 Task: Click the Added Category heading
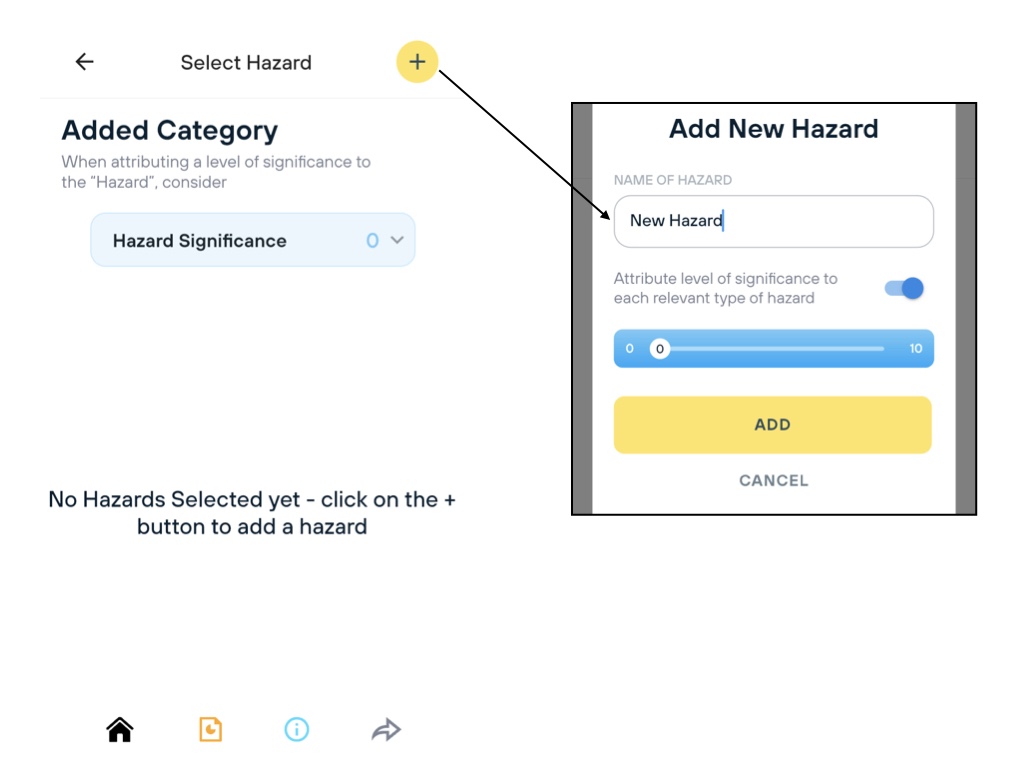point(170,131)
